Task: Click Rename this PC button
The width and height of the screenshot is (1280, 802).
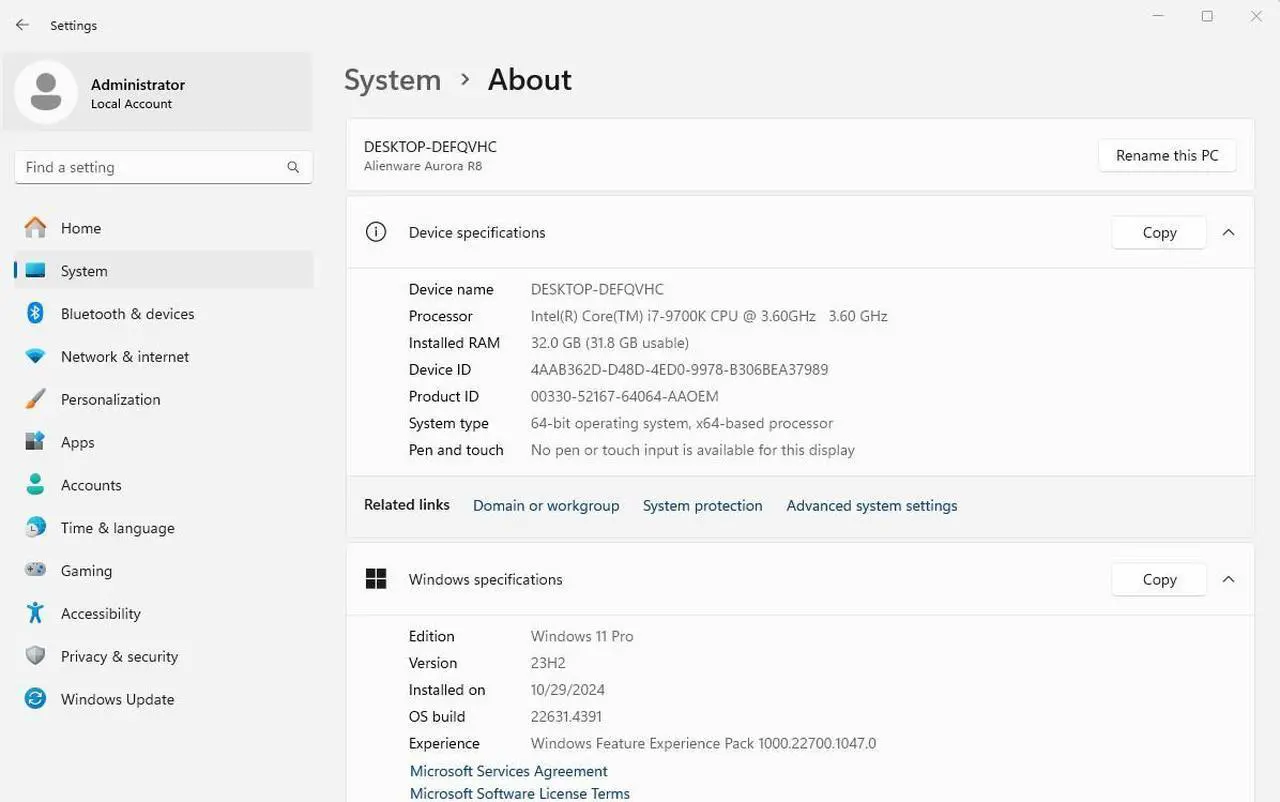Action: (x=1167, y=155)
